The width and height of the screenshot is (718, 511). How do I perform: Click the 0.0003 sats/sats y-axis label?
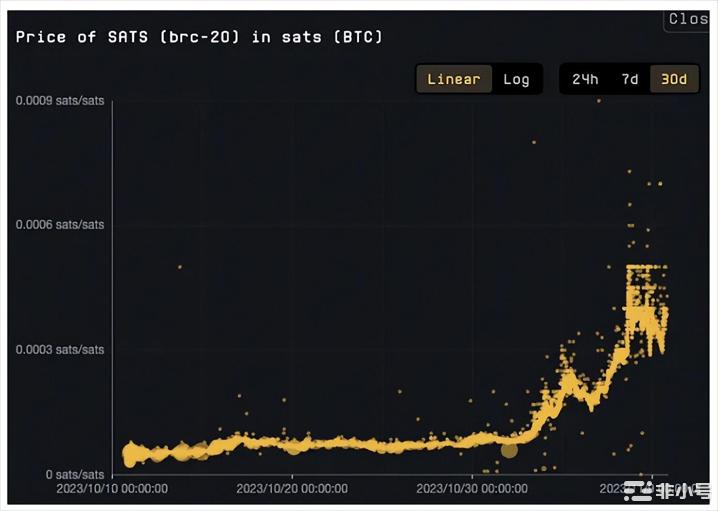59,350
